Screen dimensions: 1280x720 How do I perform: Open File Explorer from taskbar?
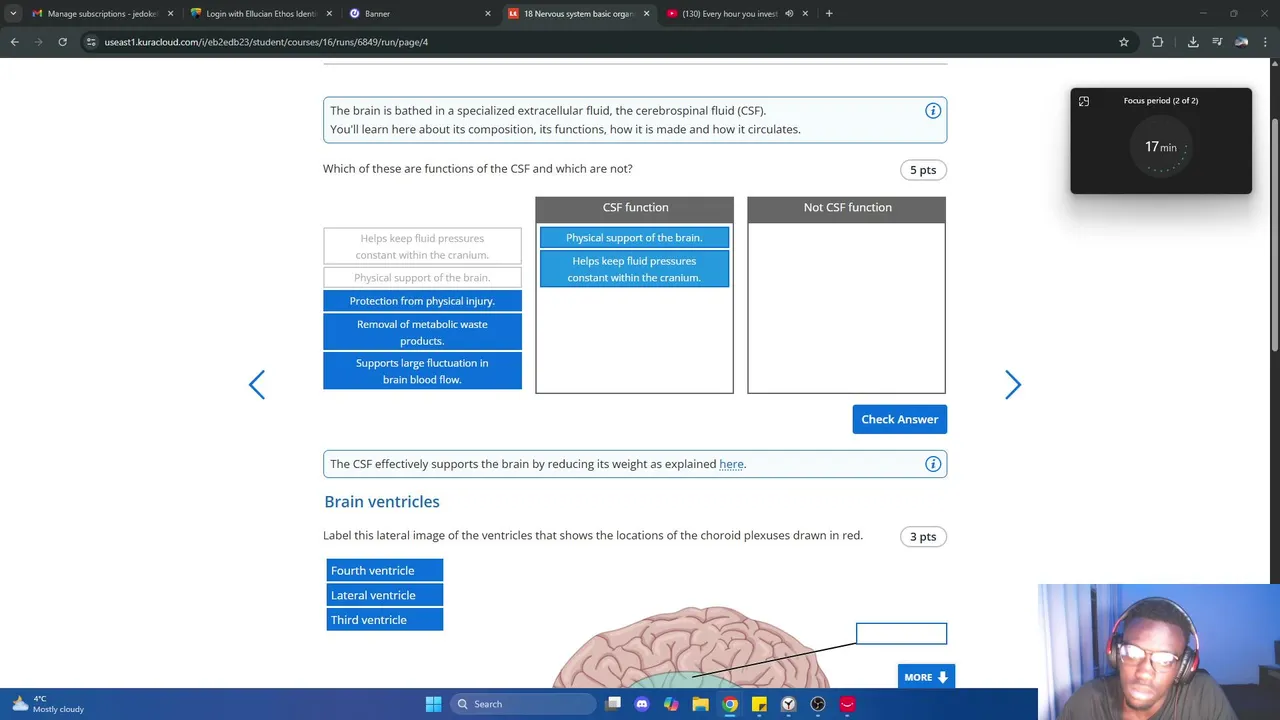700,704
